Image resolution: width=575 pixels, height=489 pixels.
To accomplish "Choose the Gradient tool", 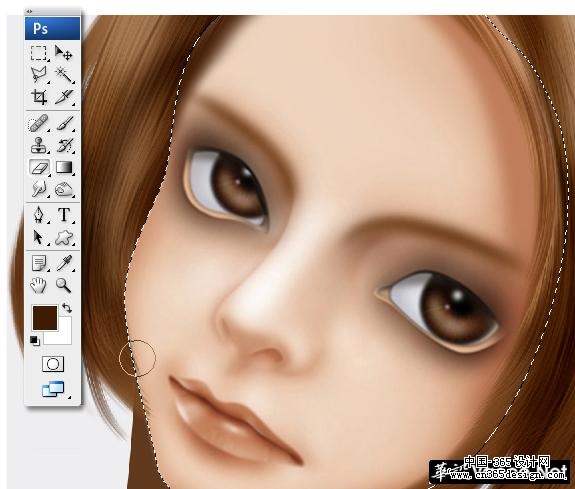I will pos(64,167).
